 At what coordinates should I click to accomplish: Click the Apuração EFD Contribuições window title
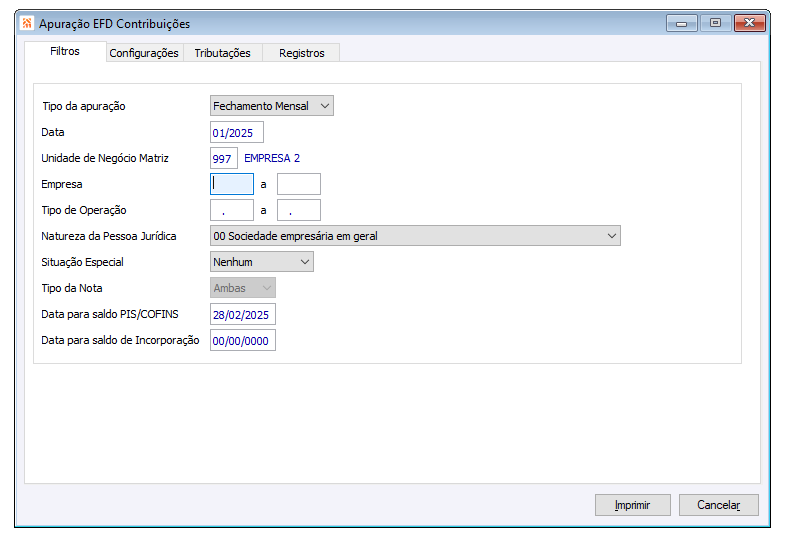[115, 24]
